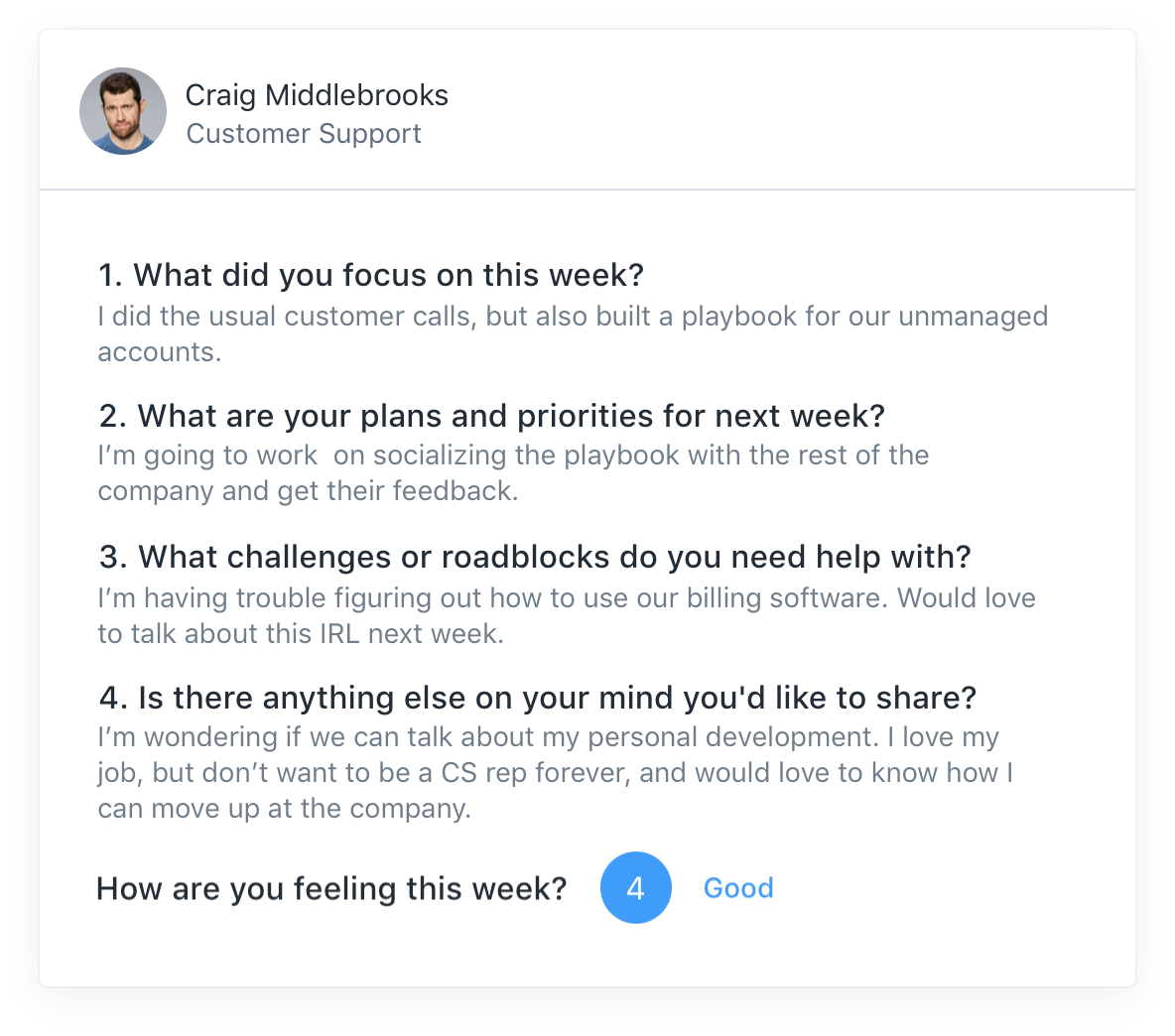The height and width of the screenshot is (1036, 1175).
Task: Click the answer about personal development
Action: click(556, 773)
